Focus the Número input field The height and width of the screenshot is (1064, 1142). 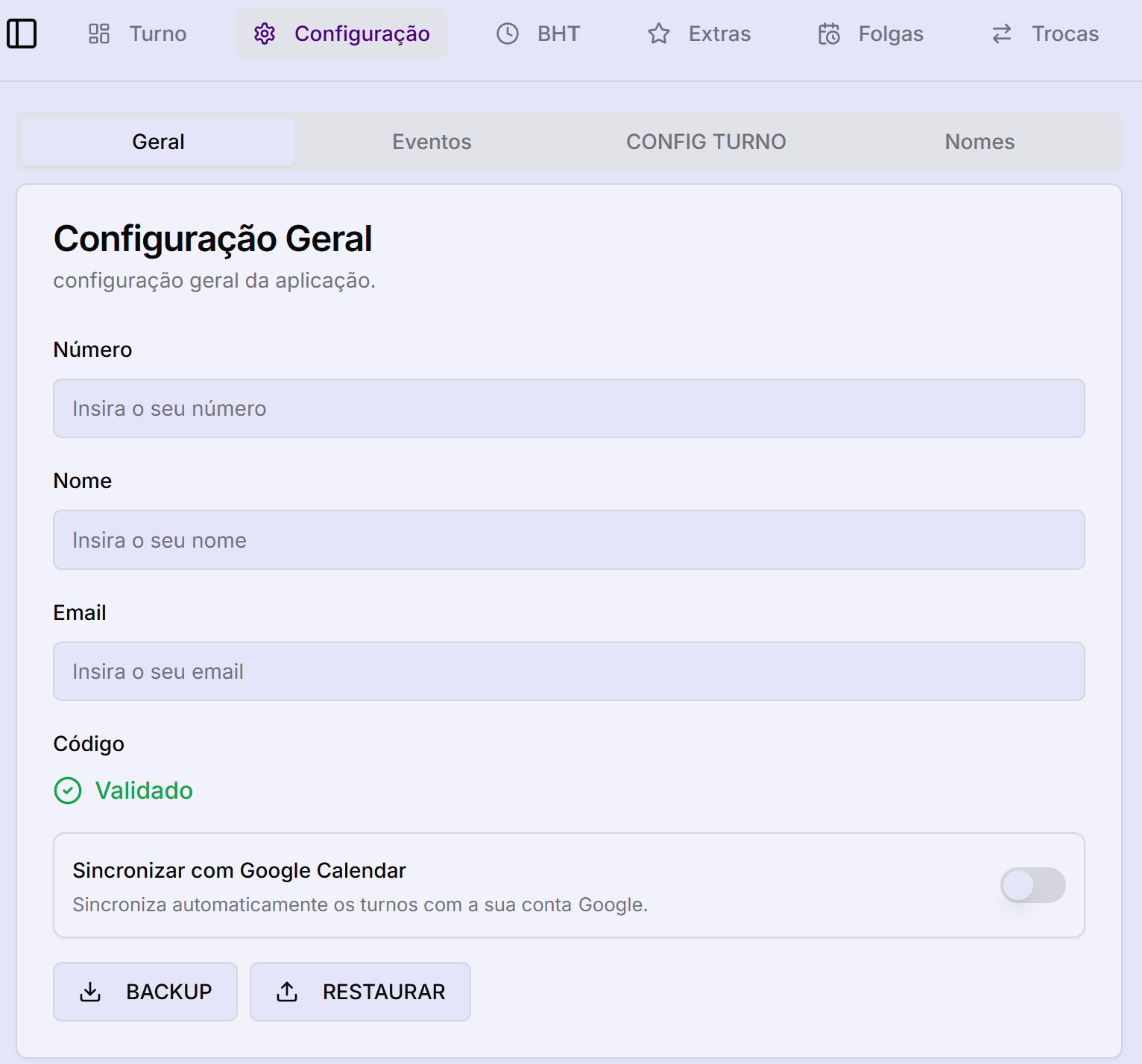[569, 408]
